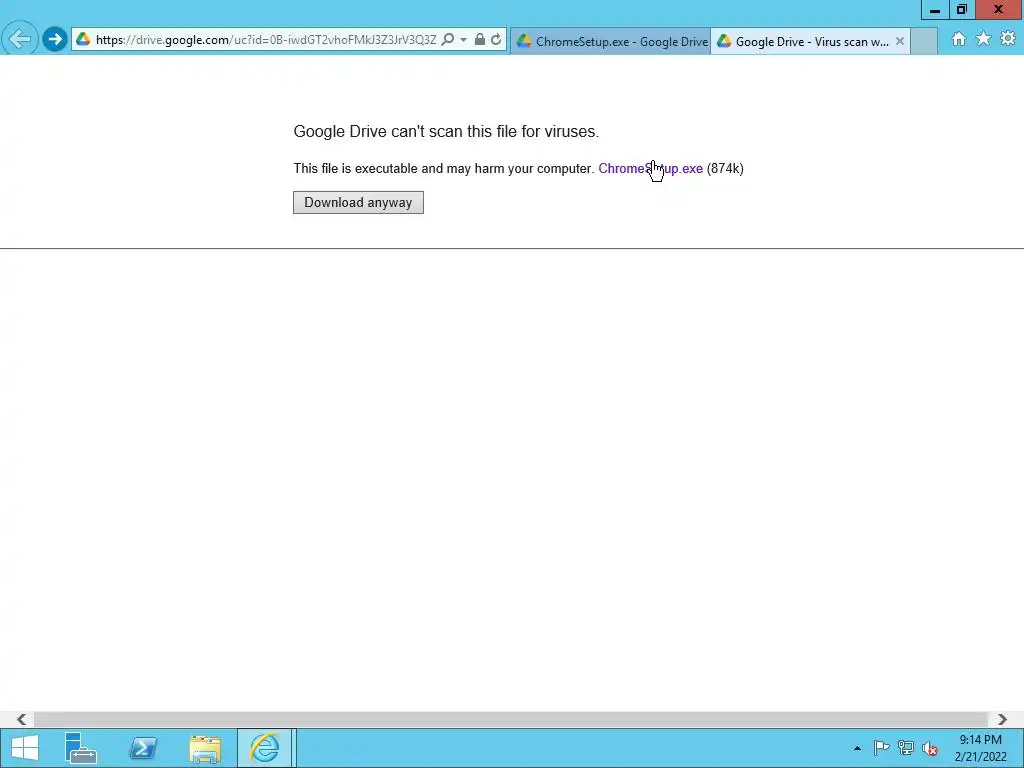Restore down the Internet Explorer window
This screenshot has height=768, width=1024.
(961, 10)
